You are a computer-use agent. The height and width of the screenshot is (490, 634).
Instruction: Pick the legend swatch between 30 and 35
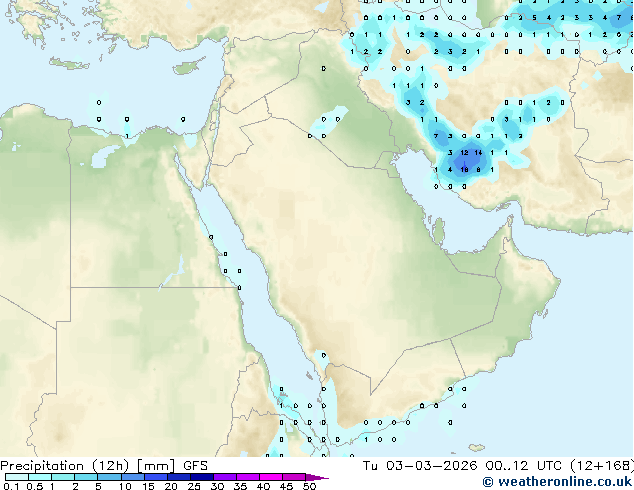point(225,477)
